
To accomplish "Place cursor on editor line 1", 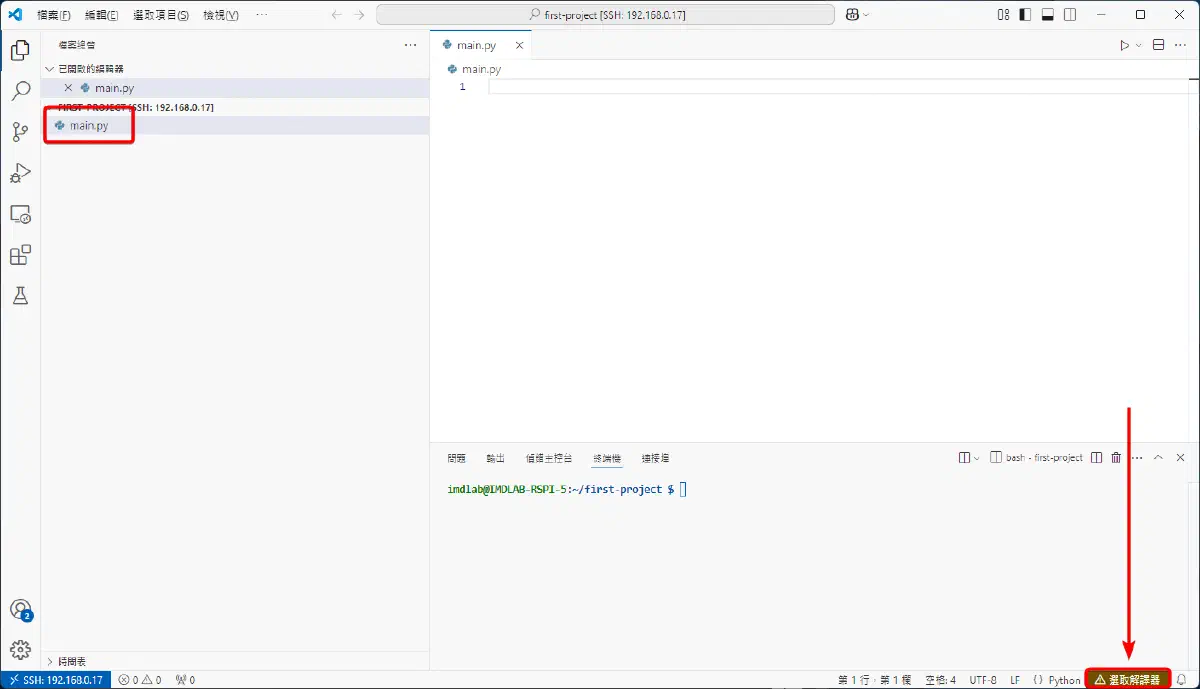I will point(840,87).
